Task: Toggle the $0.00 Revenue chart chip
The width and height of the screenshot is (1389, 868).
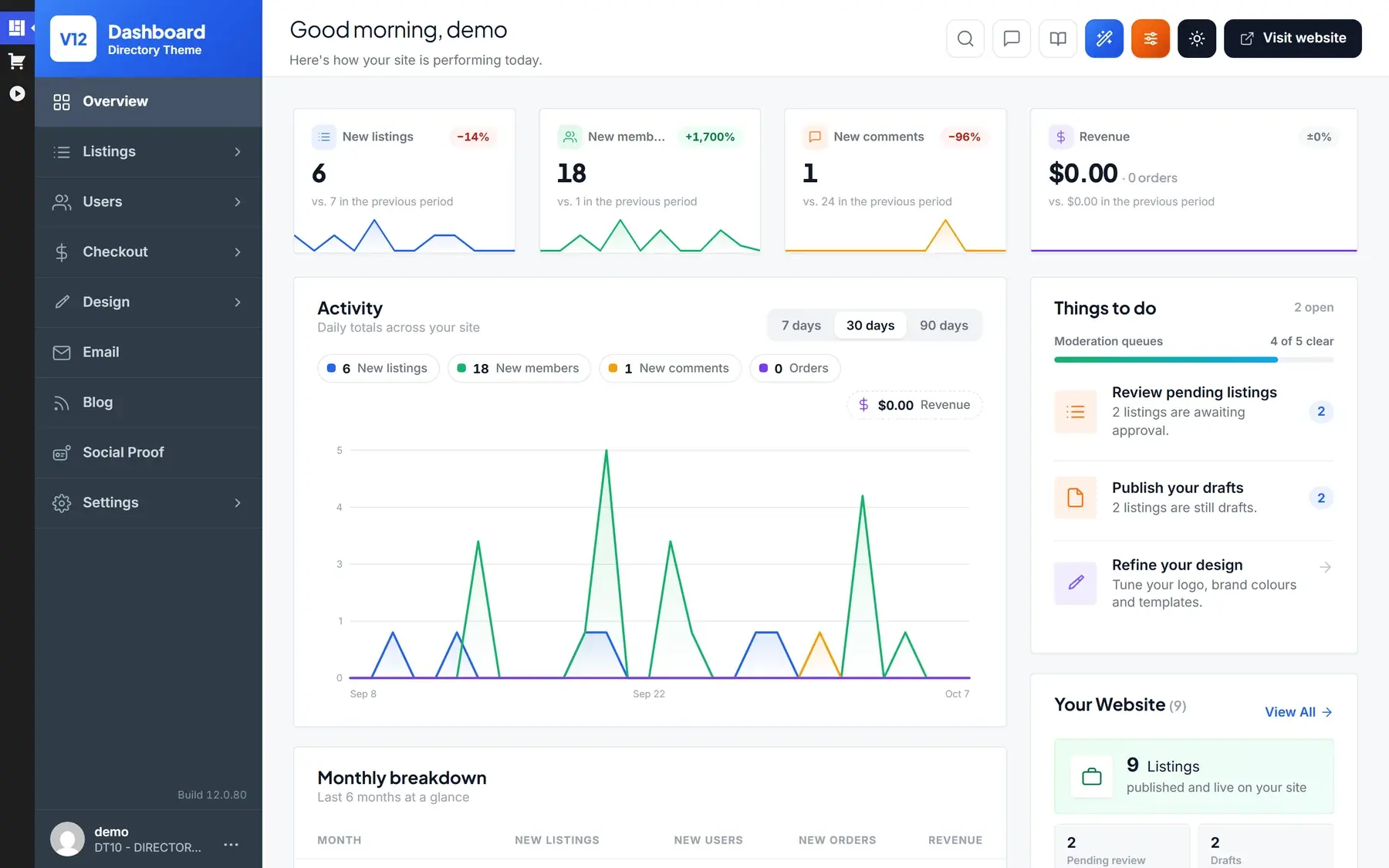Action: tap(914, 405)
